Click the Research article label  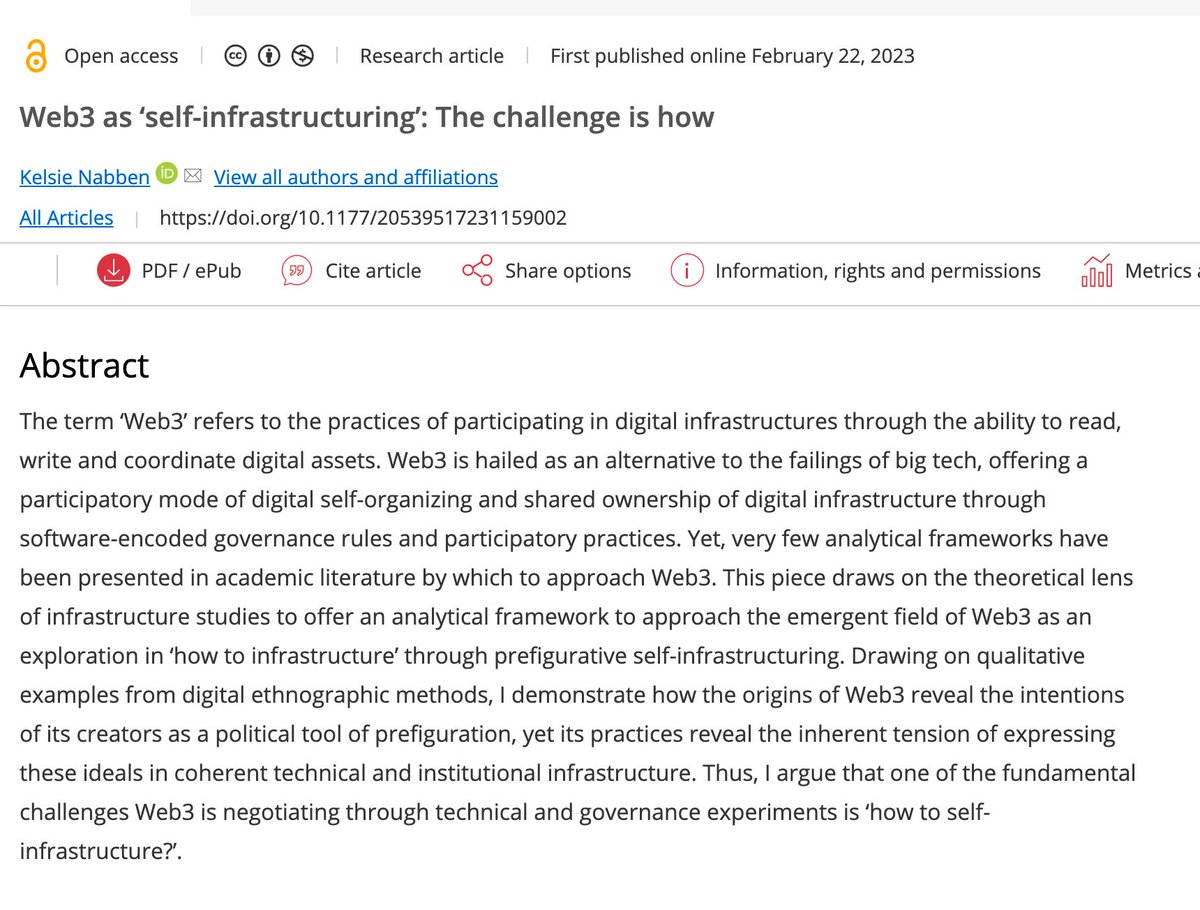click(432, 56)
